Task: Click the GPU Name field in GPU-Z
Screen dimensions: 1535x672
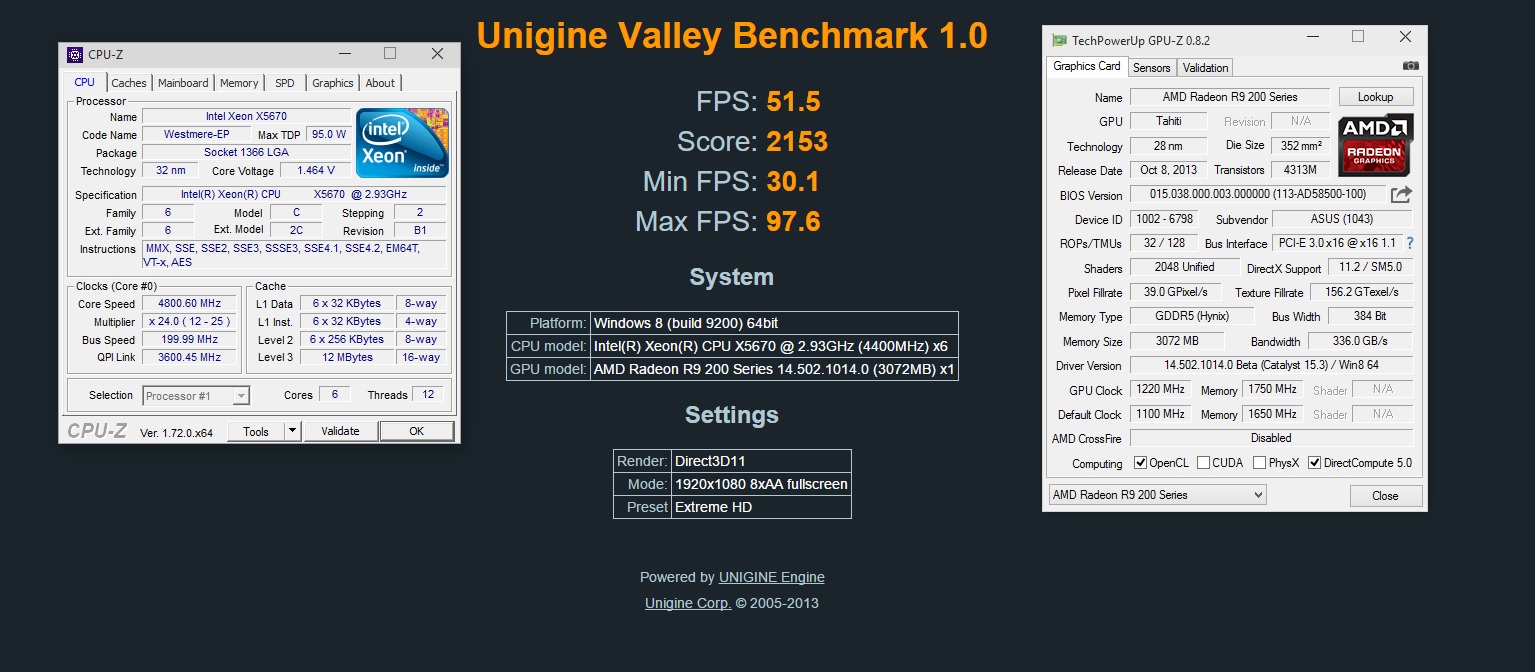Action: 1230,97
